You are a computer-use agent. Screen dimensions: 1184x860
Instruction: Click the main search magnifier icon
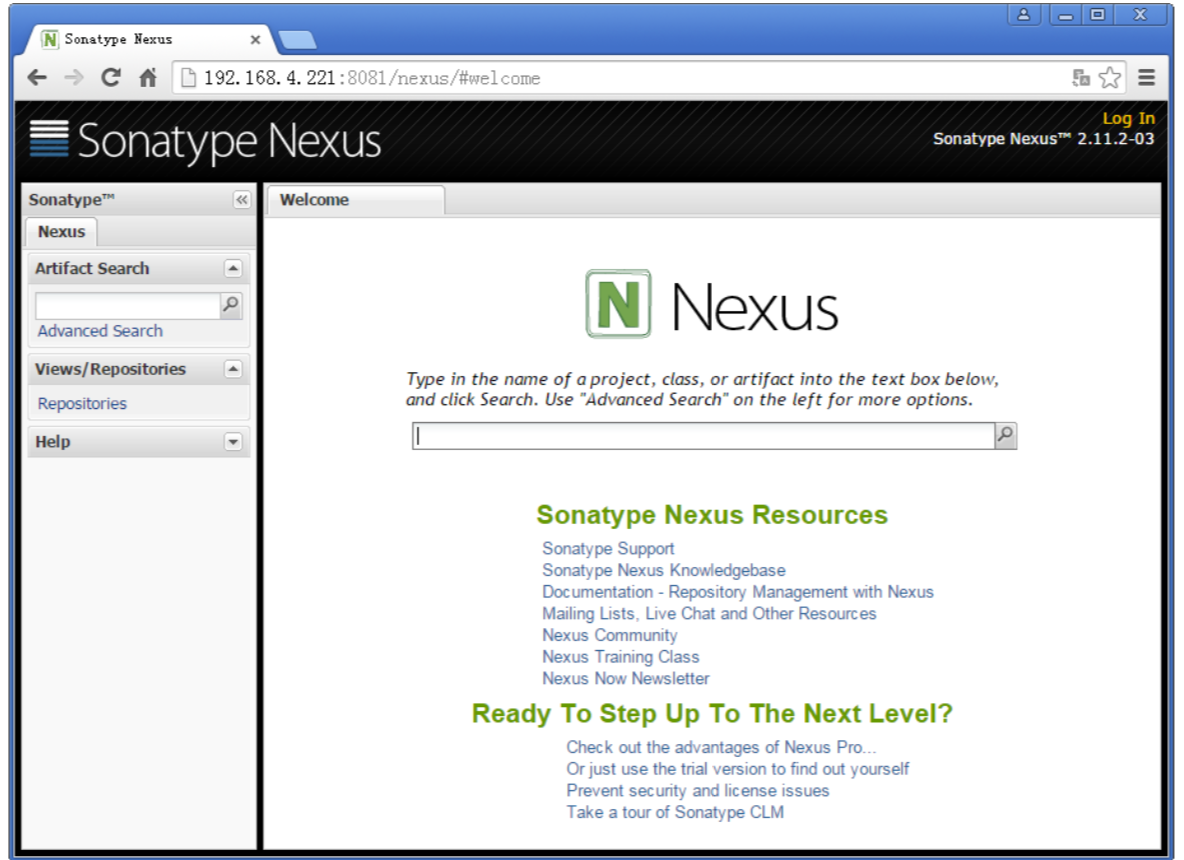(1006, 436)
